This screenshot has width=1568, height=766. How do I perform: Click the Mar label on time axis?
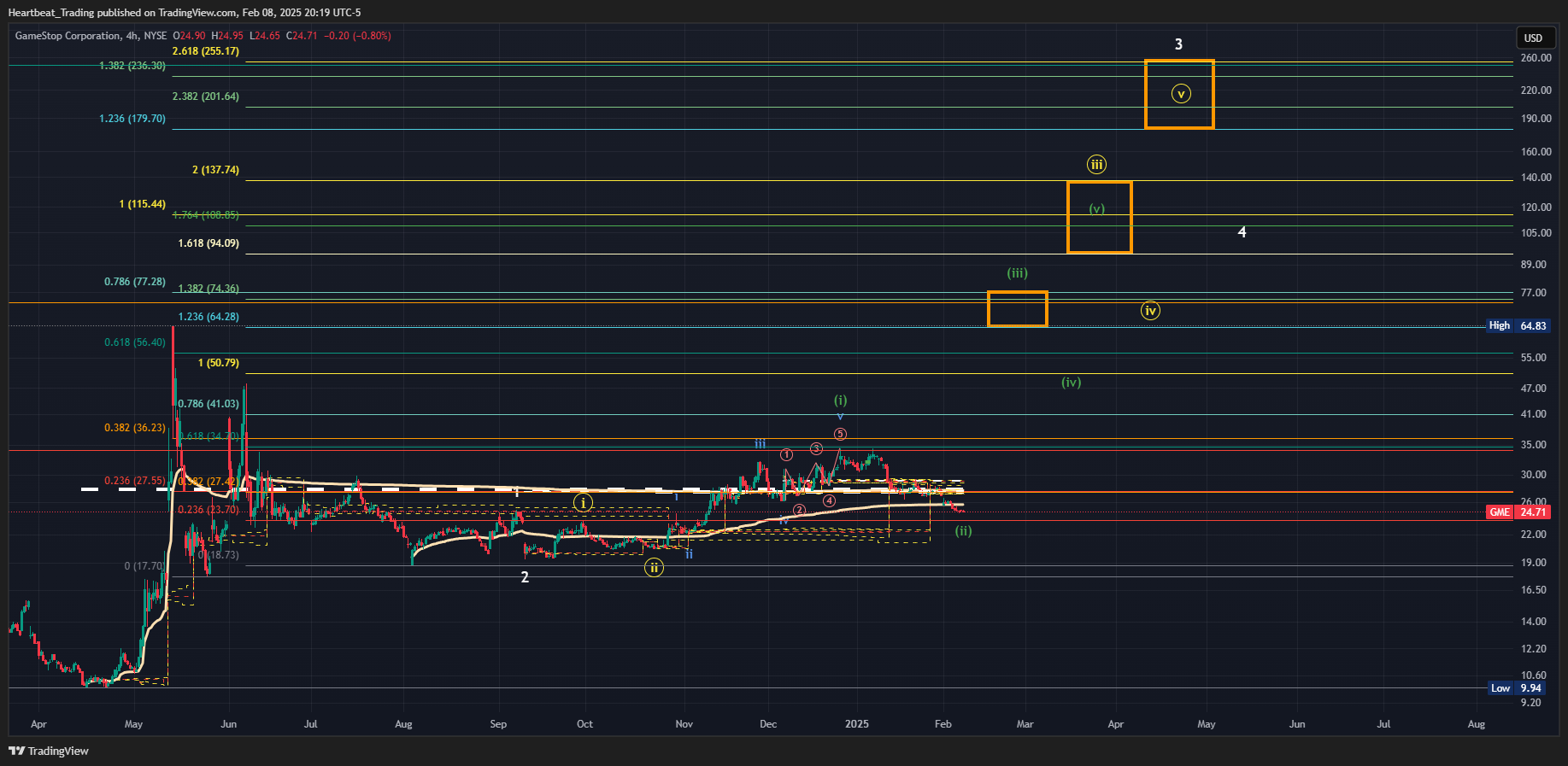click(x=1025, y=724)
